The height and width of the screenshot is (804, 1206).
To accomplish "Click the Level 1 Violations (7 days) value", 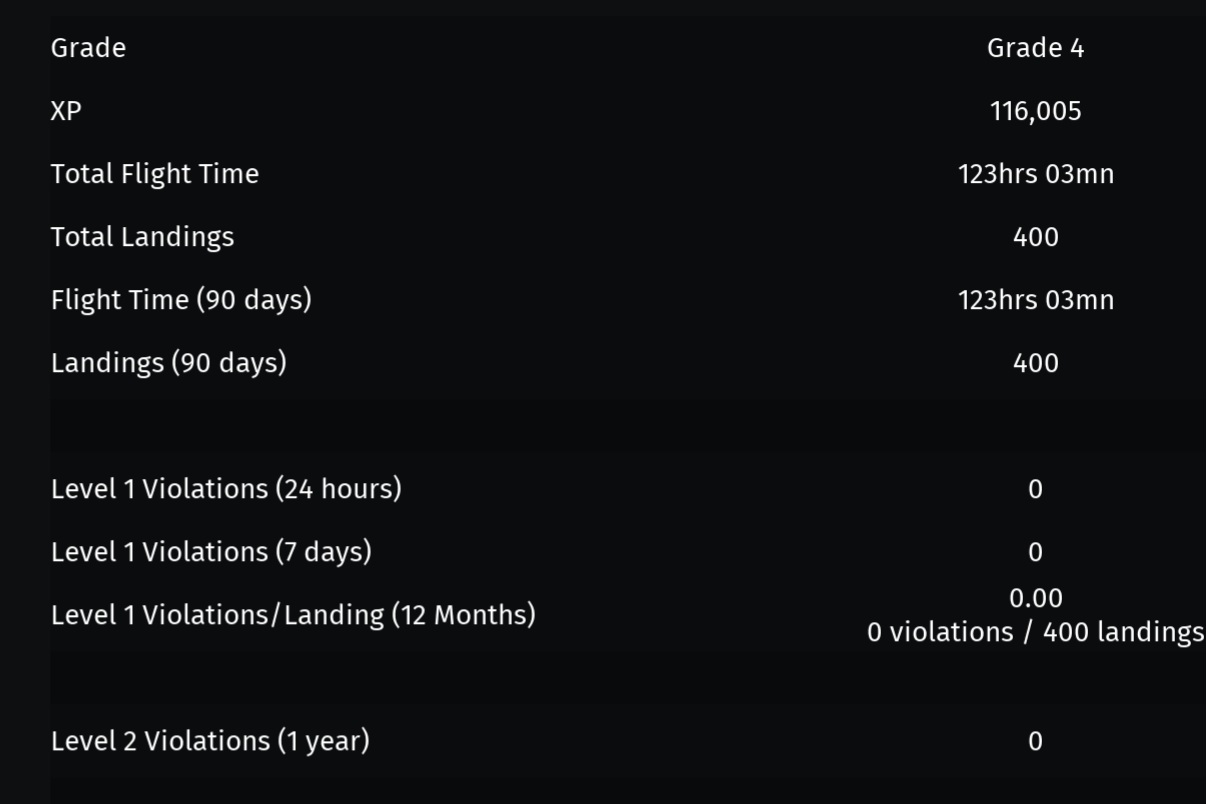I will [x=1035, y=552].
